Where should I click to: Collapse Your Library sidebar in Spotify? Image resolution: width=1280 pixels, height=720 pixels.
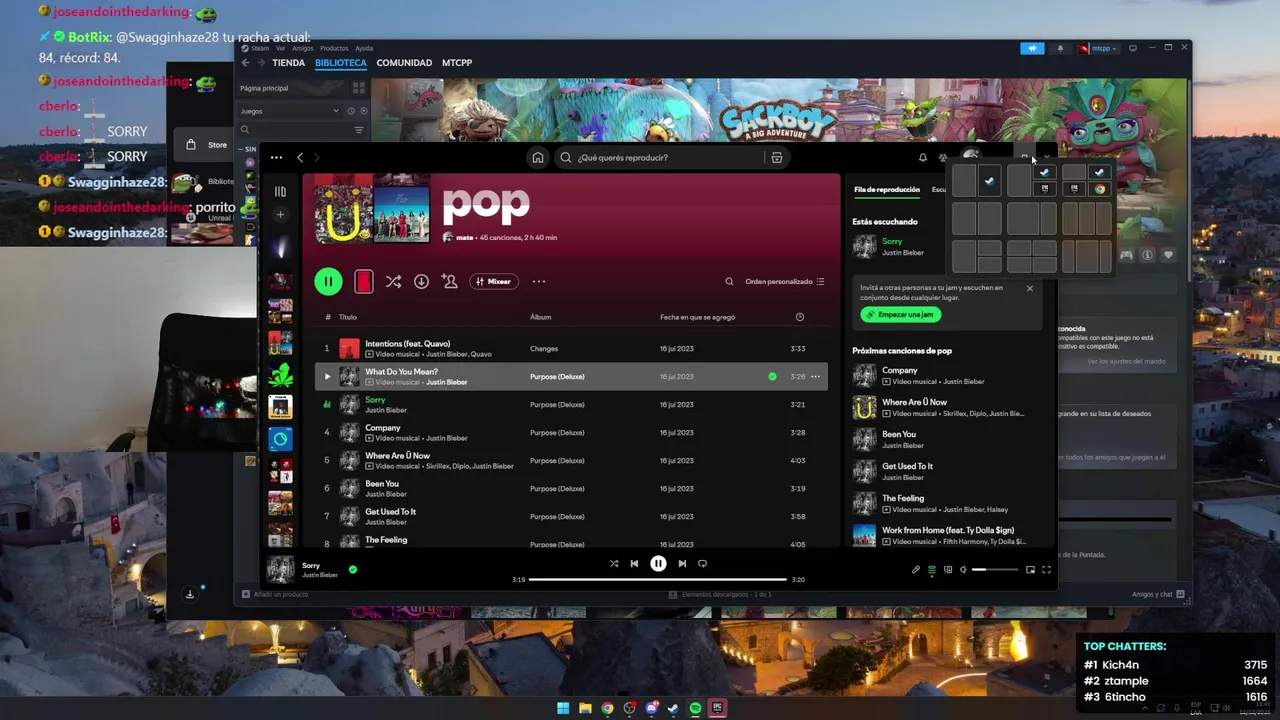(280, 191)
